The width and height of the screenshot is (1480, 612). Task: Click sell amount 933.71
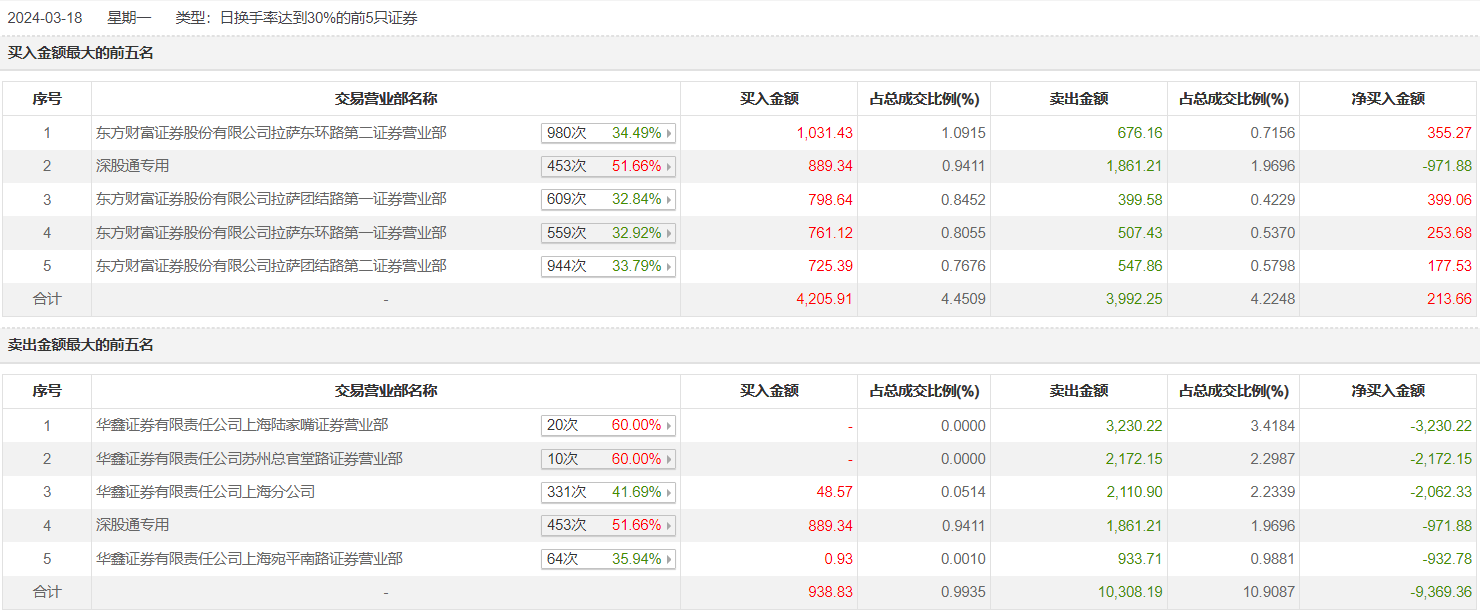(x=1140, y=559)
